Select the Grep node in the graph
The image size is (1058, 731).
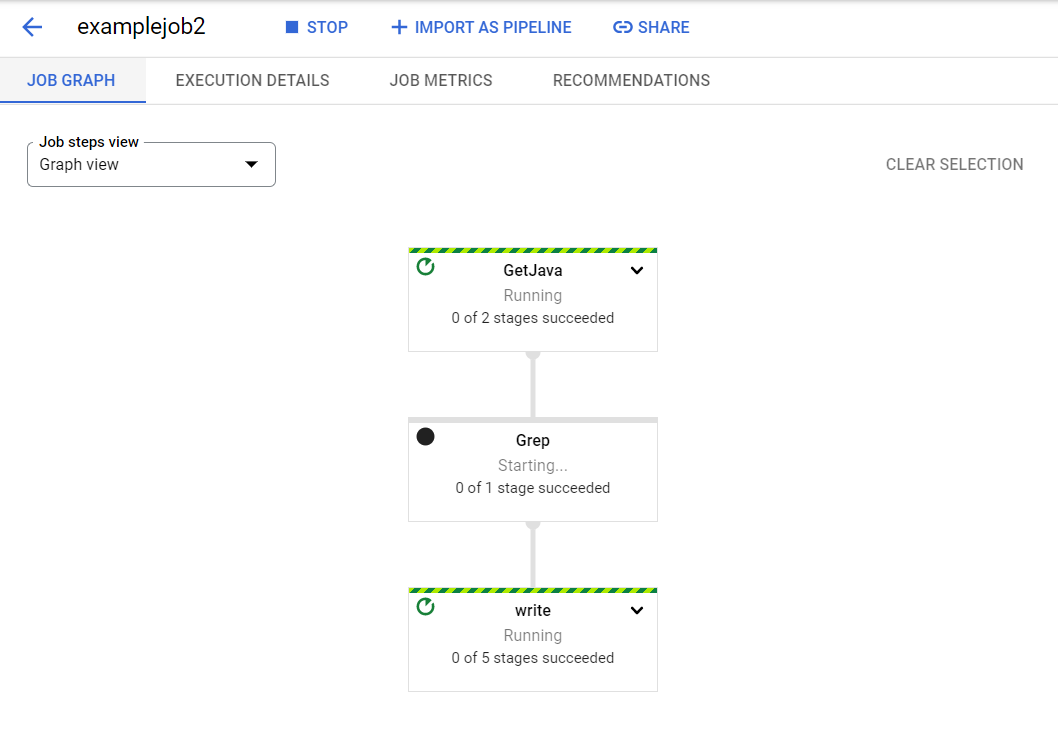[532, 470]
